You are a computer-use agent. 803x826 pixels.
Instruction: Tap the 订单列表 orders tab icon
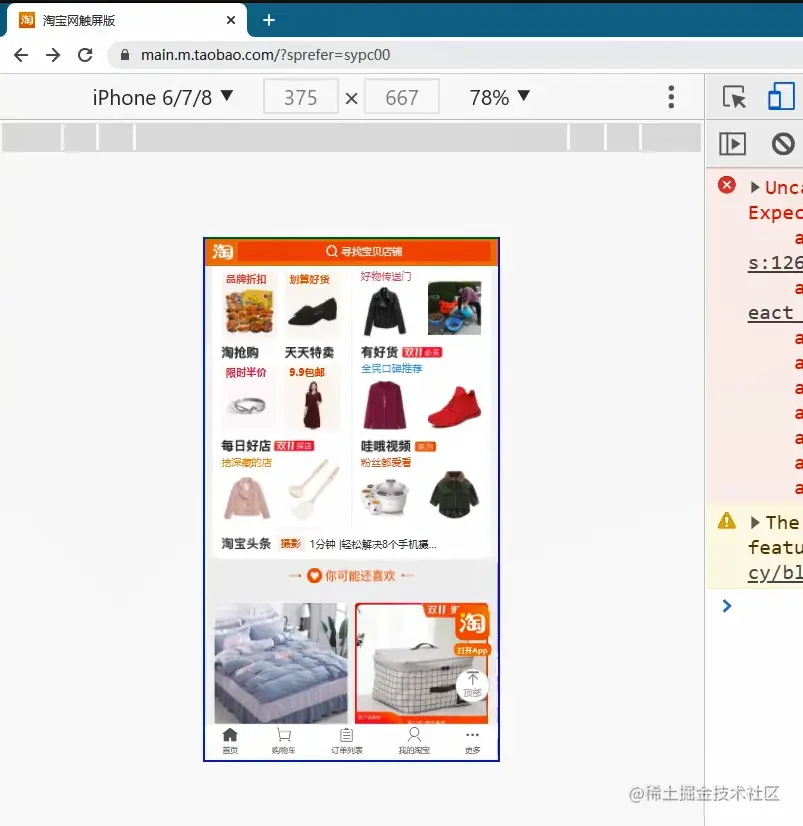click(x=347, y=741)
